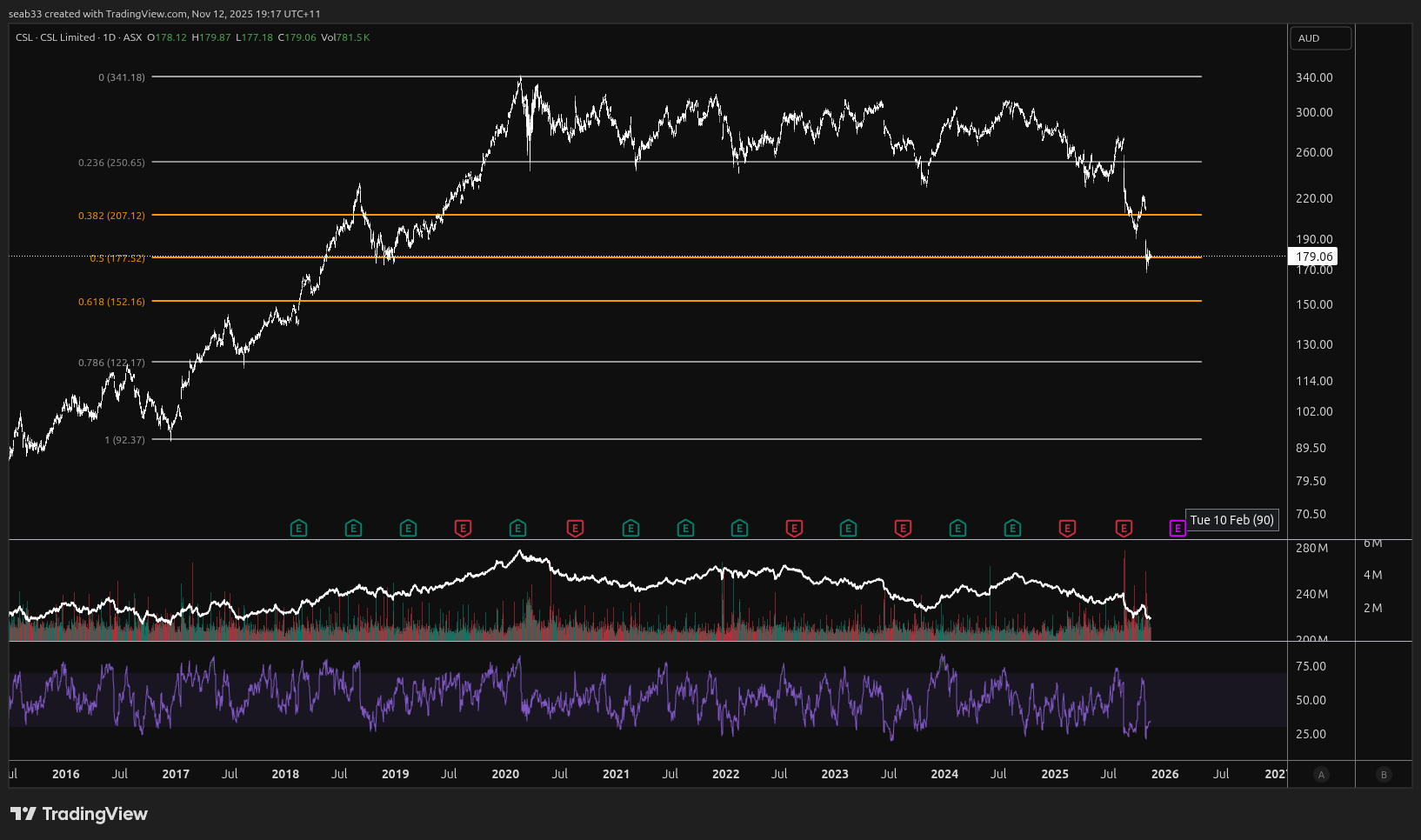Screen dimensions: 1421x840
Task: Click the leftmost green earnings marker
Action: pyautogui.click(x=298, y=528)
